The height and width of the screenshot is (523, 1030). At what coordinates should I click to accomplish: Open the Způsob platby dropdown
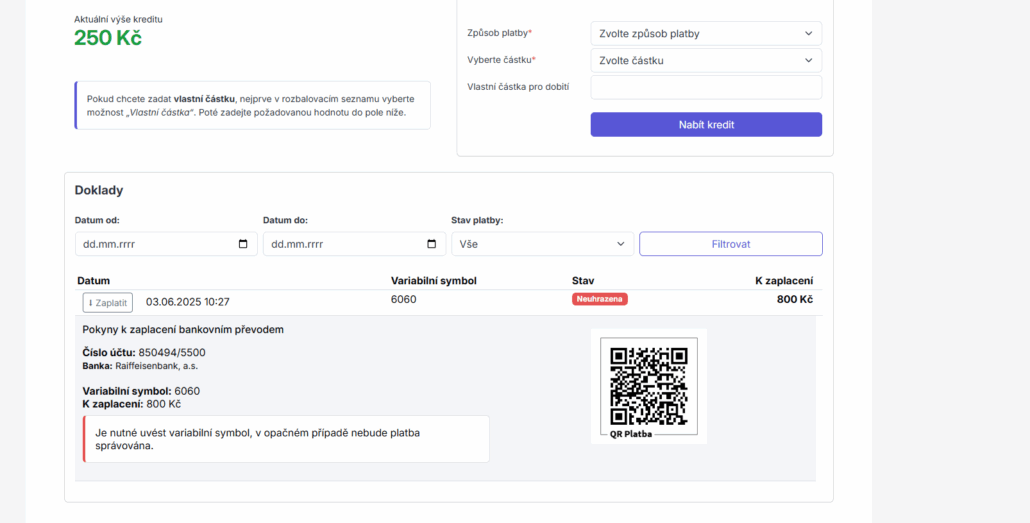tap(706, 34)
